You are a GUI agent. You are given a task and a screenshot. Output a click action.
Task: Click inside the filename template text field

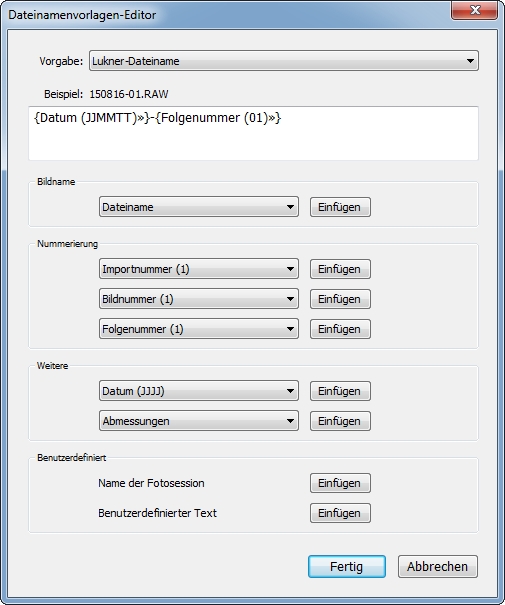coord(253,134)
